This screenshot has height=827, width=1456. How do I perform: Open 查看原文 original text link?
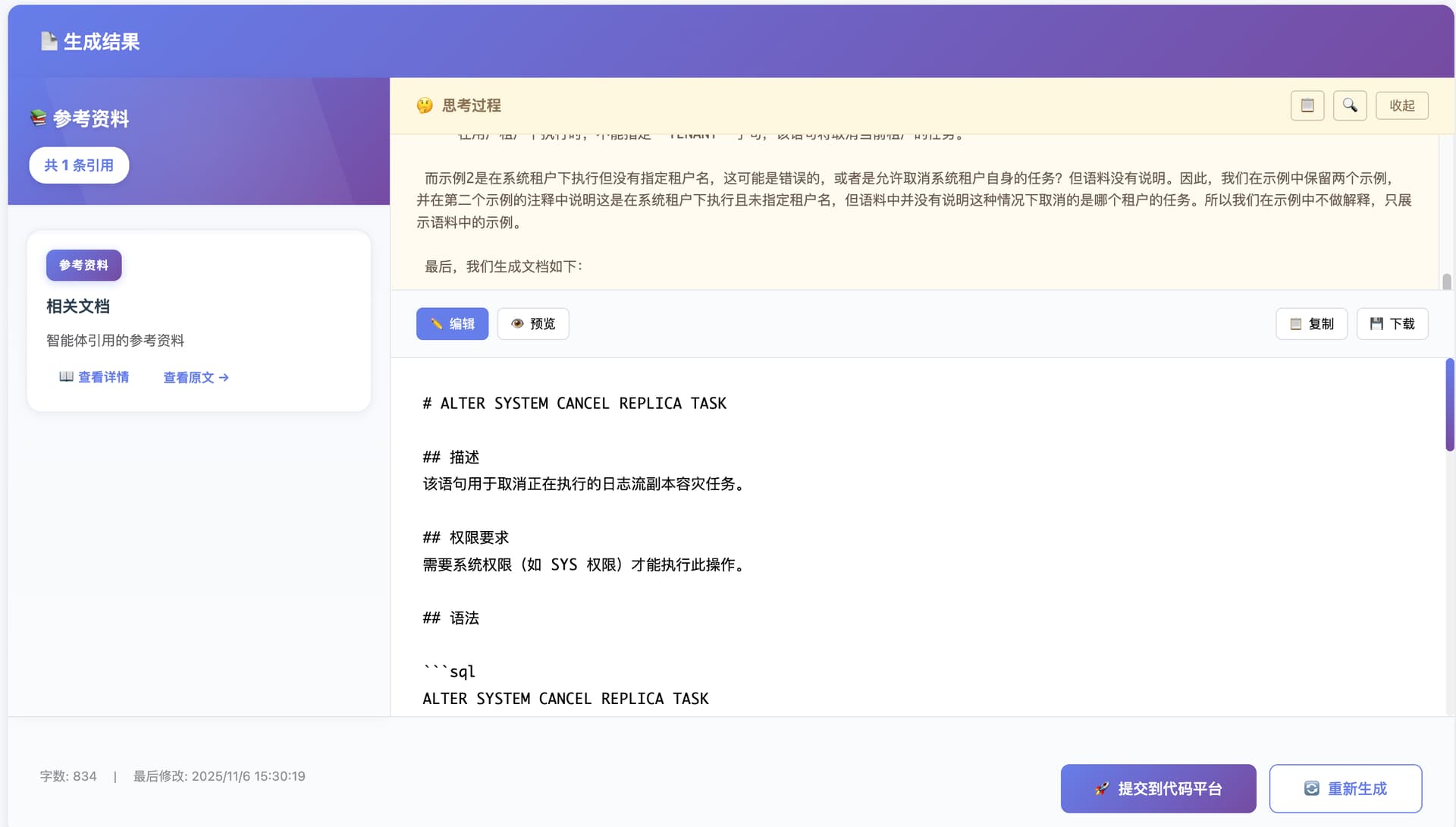tap(196, 378)
